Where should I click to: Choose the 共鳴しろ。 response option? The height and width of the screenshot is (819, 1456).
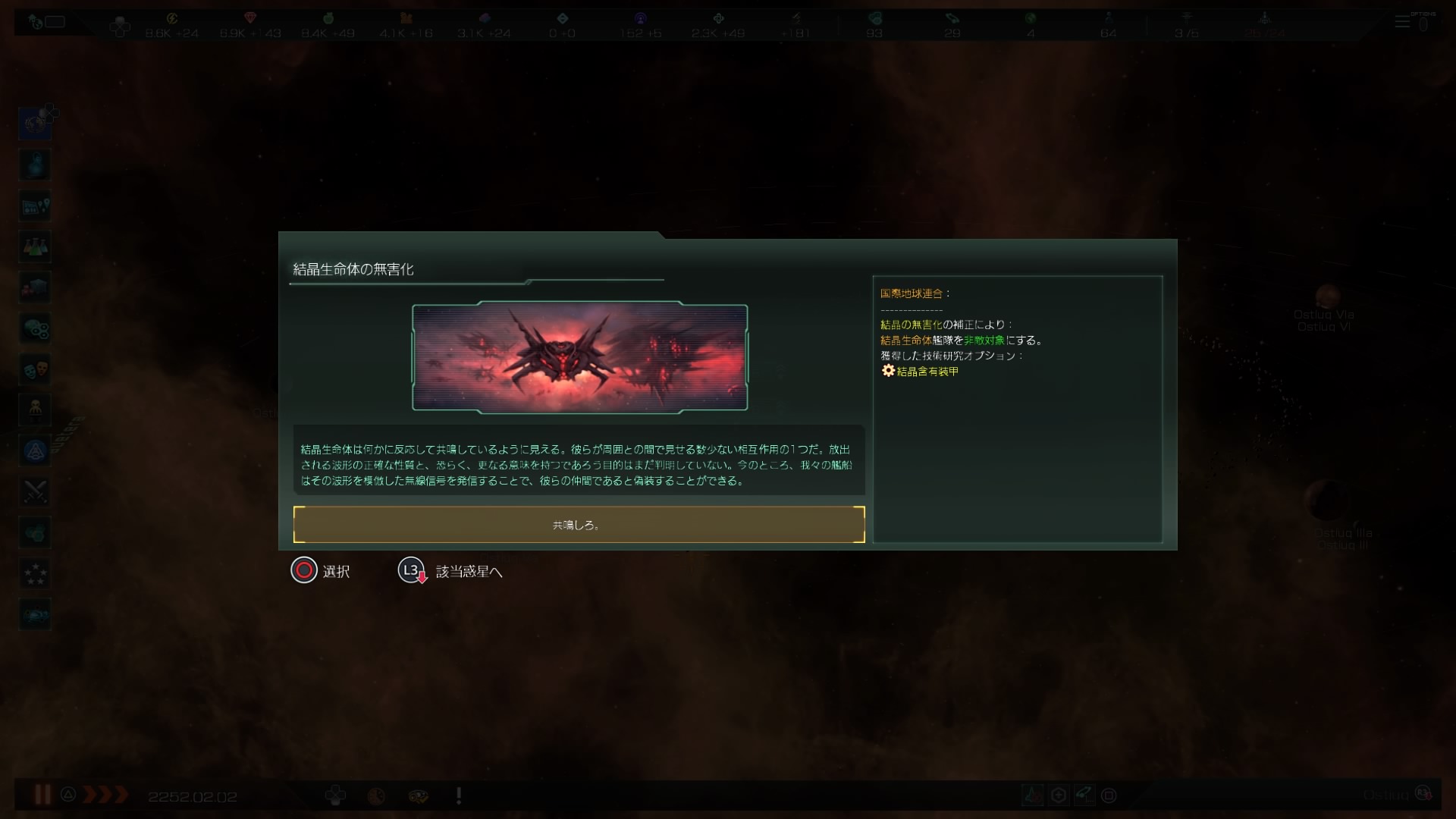[x=579, y=525]
